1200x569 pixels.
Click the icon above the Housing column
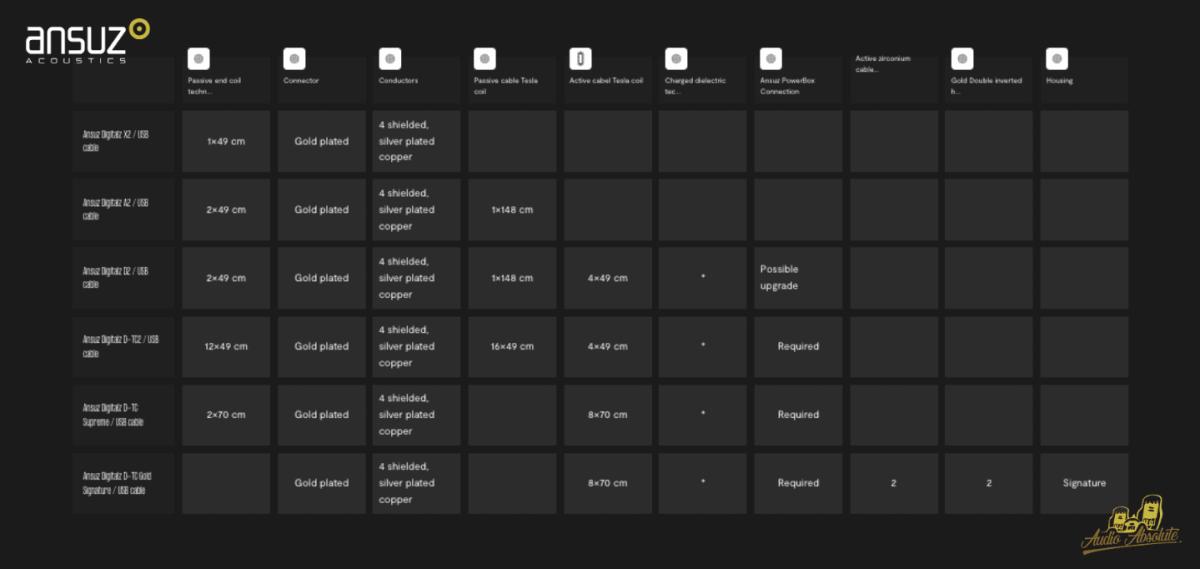[x=1057, y=59]
